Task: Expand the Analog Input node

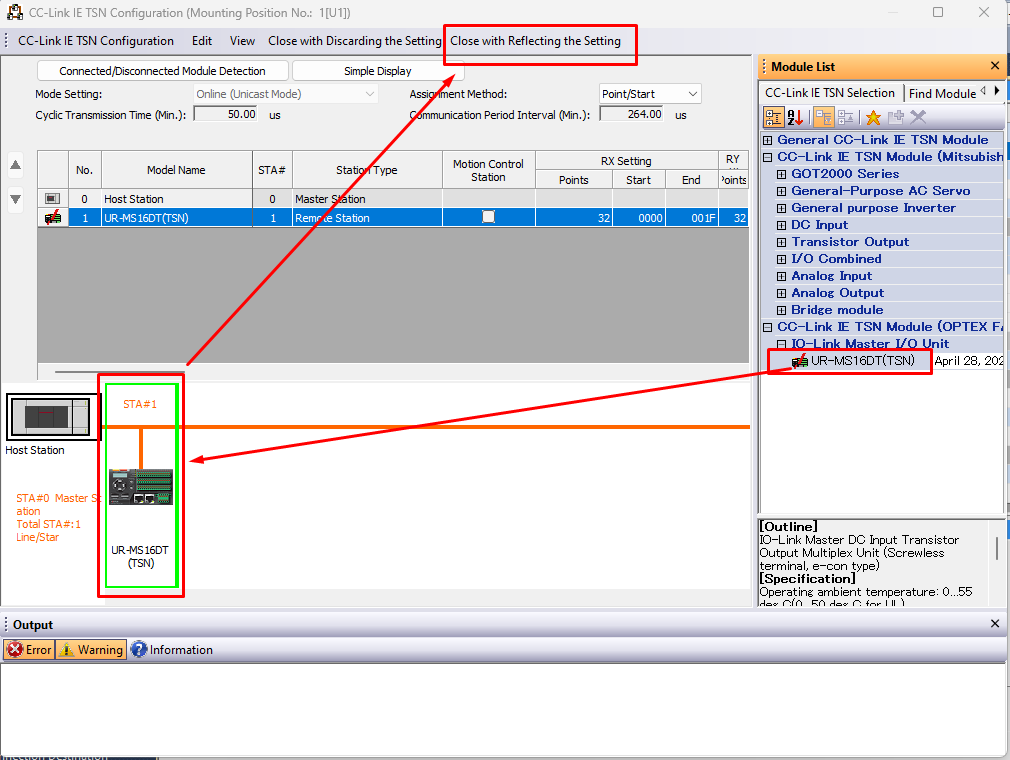Action: [x=781, y=276]
